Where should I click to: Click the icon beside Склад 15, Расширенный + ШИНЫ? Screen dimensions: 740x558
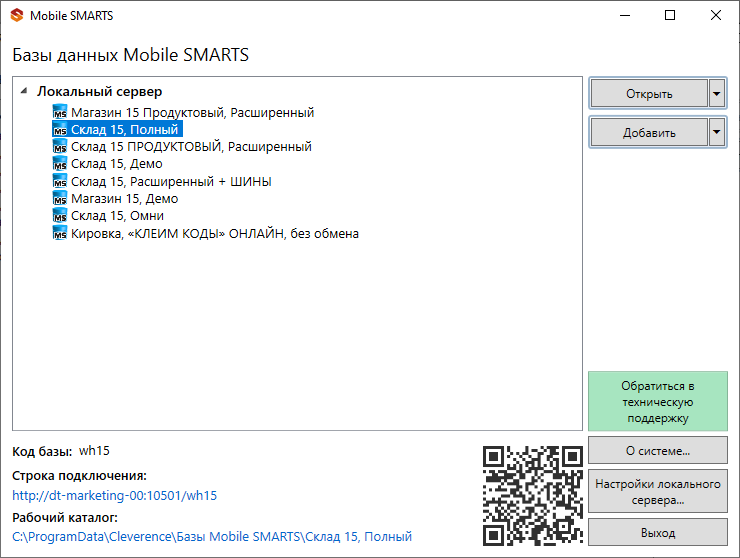click(x=59, y=181)
